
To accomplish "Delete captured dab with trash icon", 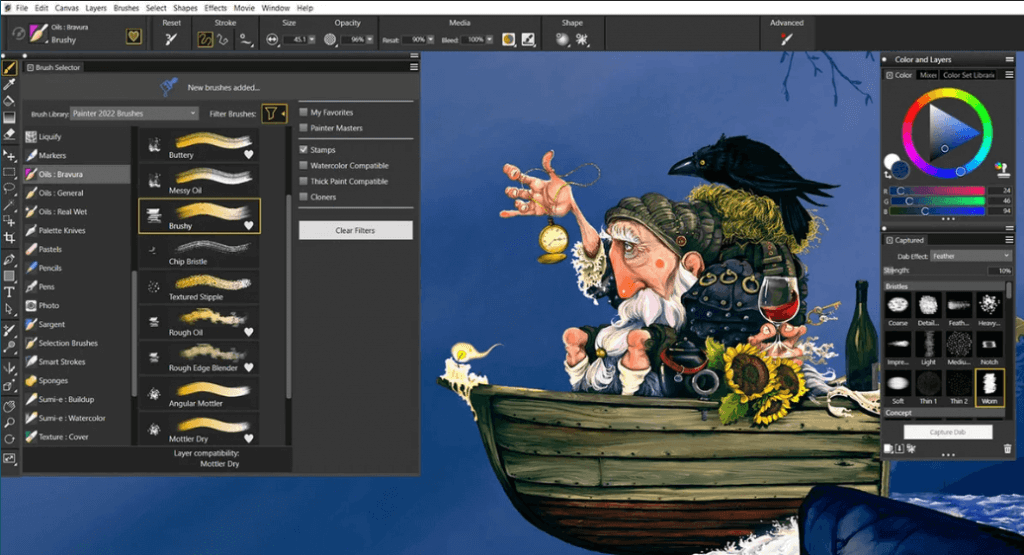I will pos(1007,449).
